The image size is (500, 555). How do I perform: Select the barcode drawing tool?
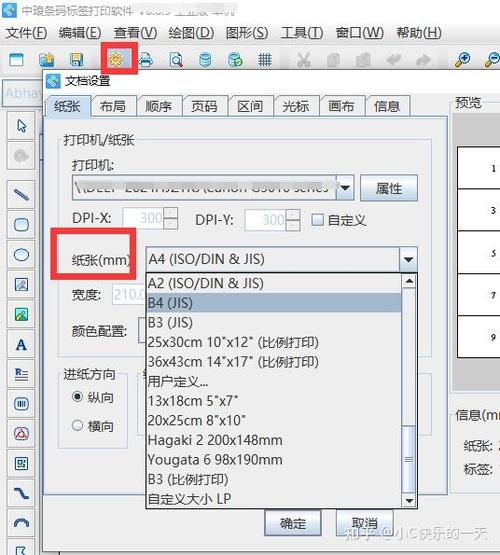pos(21,404)
